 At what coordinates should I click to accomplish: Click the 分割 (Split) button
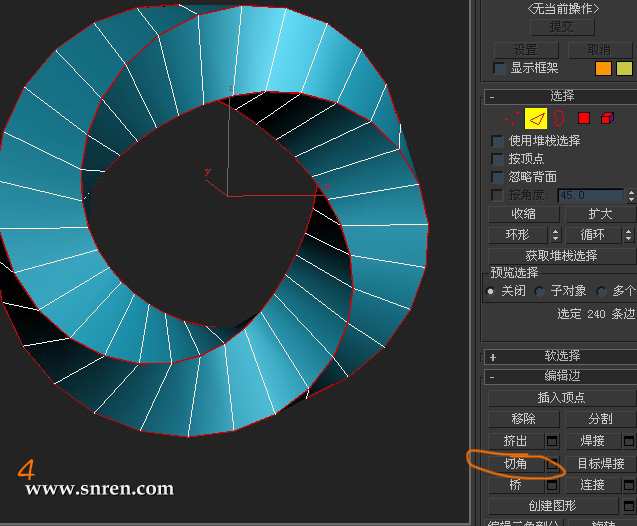click(600, 419)
